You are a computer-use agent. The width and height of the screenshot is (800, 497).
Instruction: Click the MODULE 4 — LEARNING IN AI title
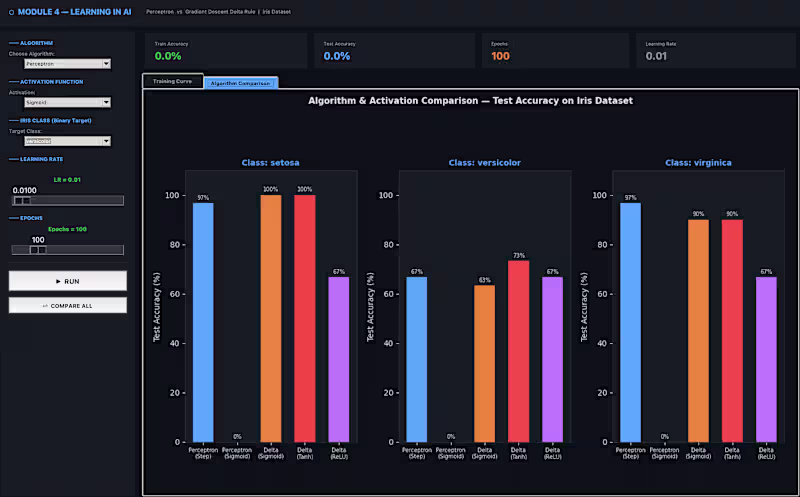coord(74,12)
